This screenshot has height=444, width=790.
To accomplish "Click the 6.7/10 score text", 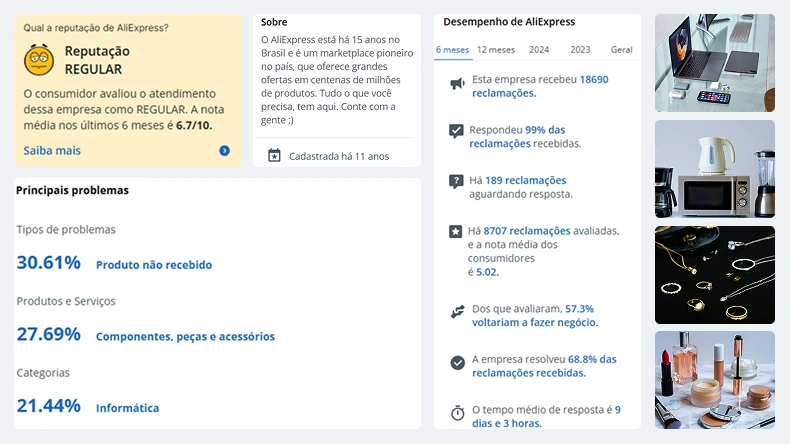I will pos(194,125).
